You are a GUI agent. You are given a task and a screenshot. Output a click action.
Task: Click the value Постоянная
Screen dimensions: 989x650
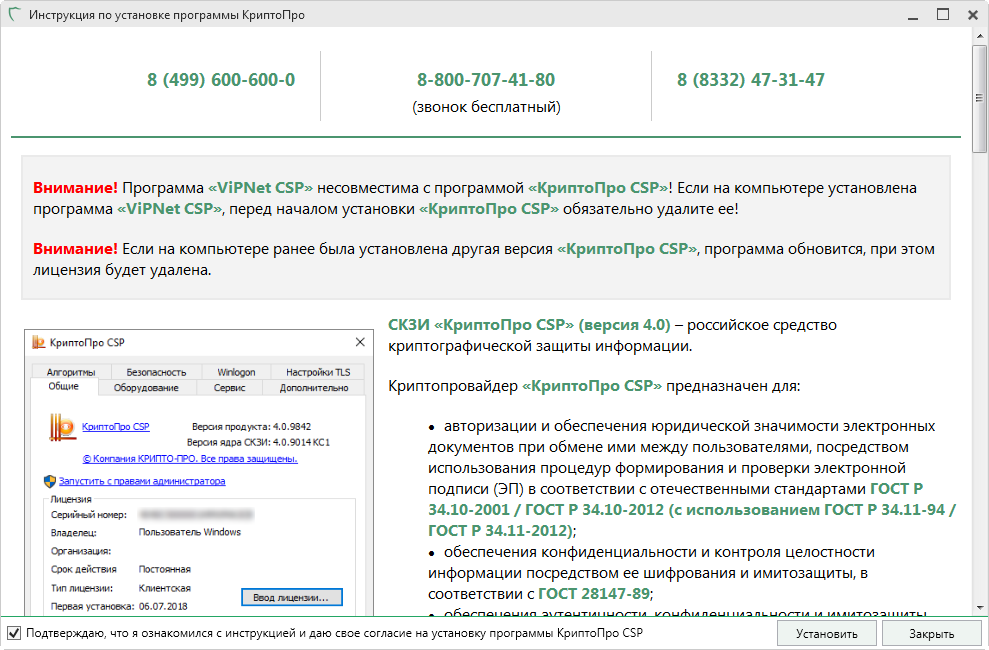click(165, 569)
